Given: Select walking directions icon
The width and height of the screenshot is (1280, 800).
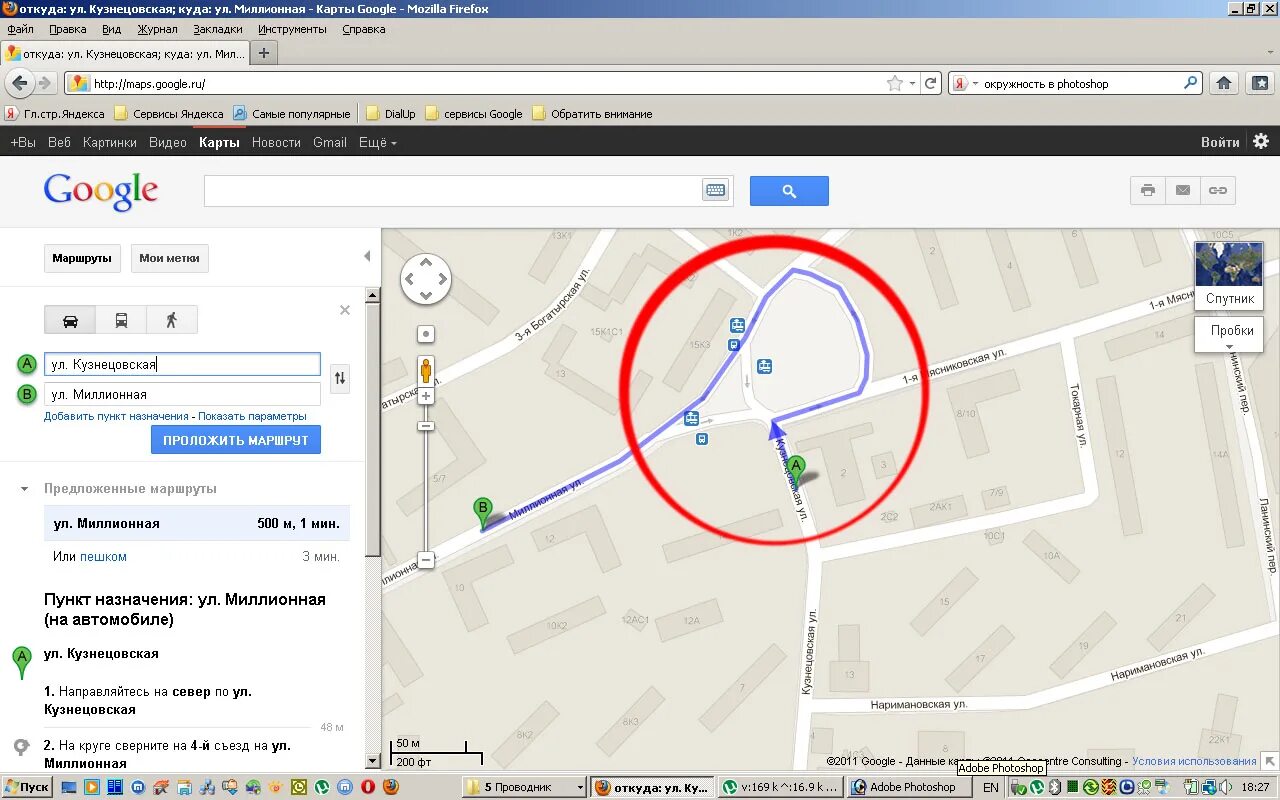Looking at the screenshot, I should (x=172, y=320).
